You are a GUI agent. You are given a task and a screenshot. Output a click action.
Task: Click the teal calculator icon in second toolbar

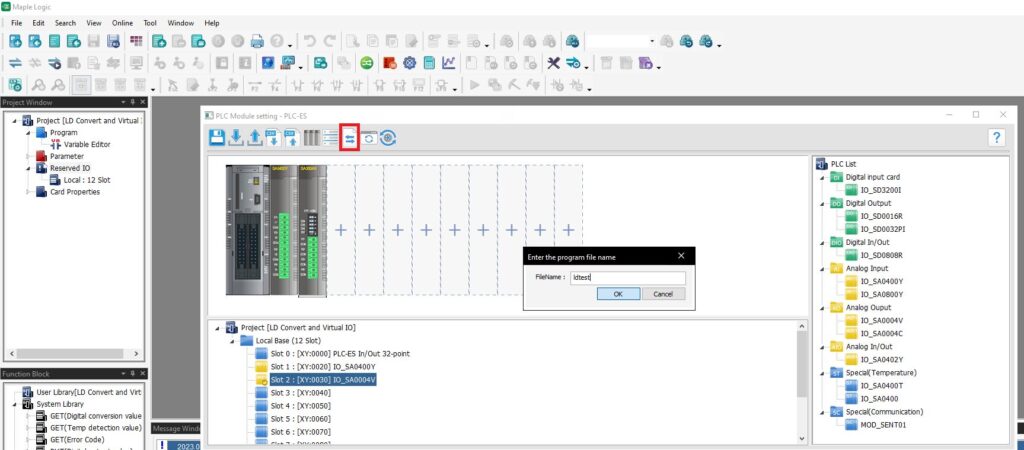(429, 63)
